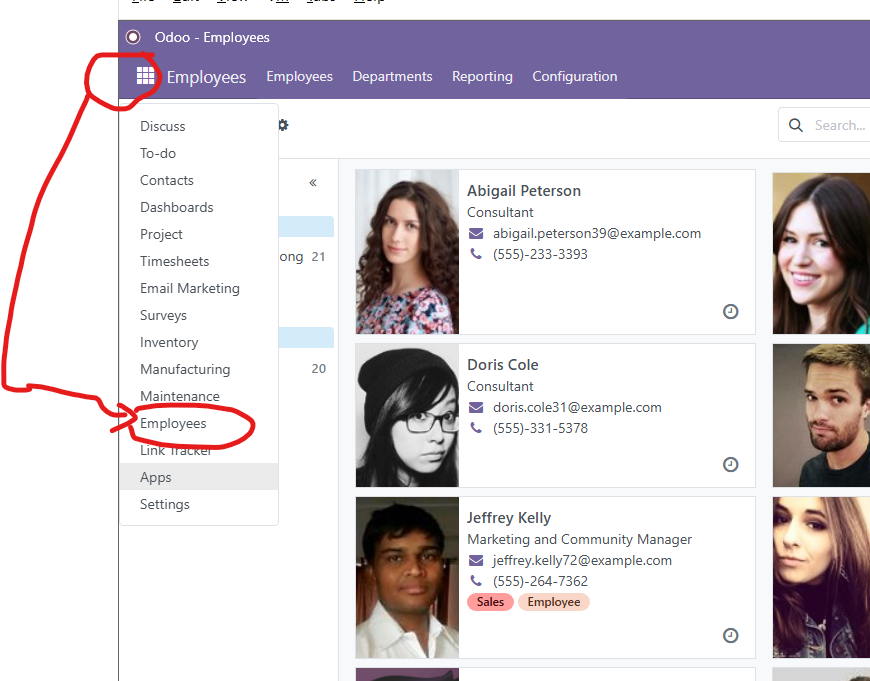Open Discuss from the apps dropdown
The height and width of the screenshot is (681, 870).
click(163, 126)
